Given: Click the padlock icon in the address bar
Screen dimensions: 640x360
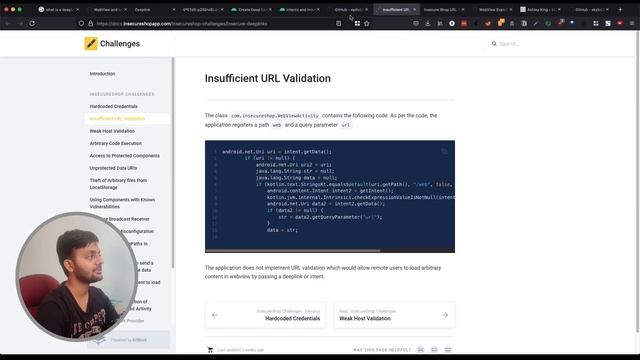Looking at the screenshot, I should [90, 24].
